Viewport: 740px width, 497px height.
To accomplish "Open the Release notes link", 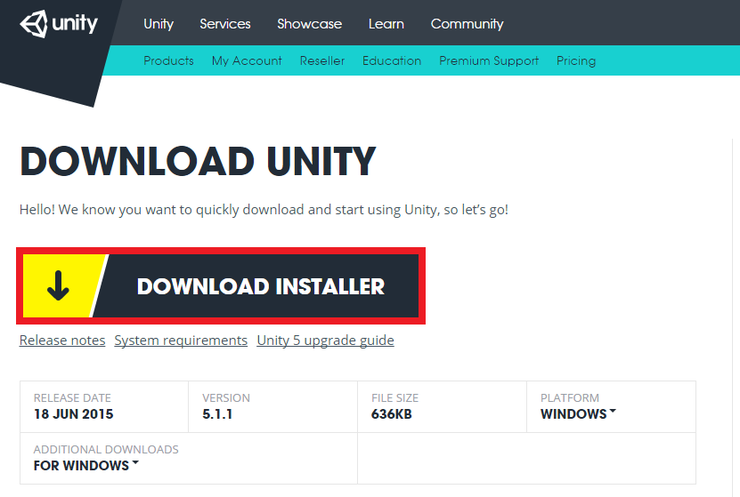I will (62, 340).
